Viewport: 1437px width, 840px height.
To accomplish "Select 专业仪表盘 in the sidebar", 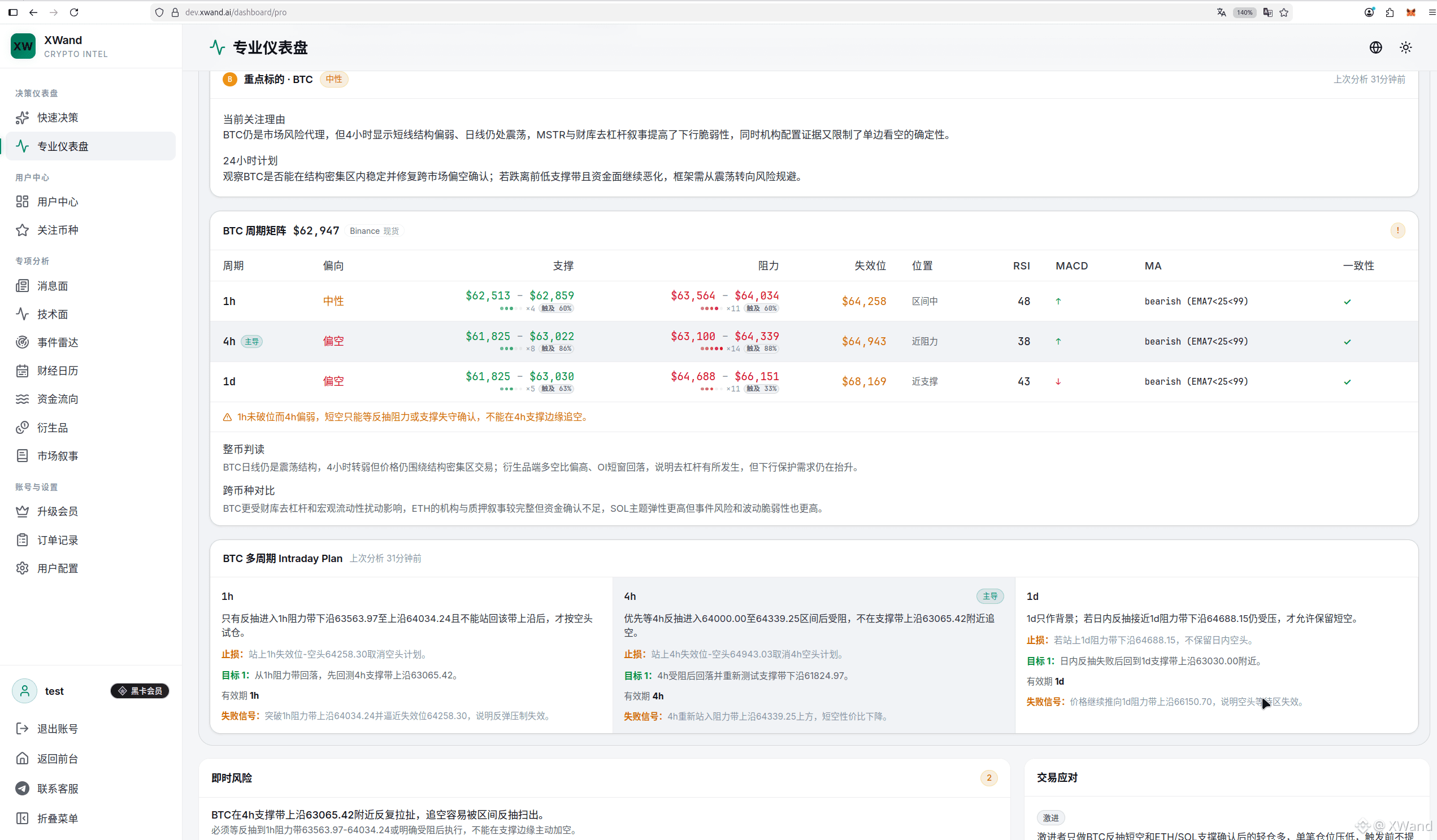I will click(x=90, y=146).
